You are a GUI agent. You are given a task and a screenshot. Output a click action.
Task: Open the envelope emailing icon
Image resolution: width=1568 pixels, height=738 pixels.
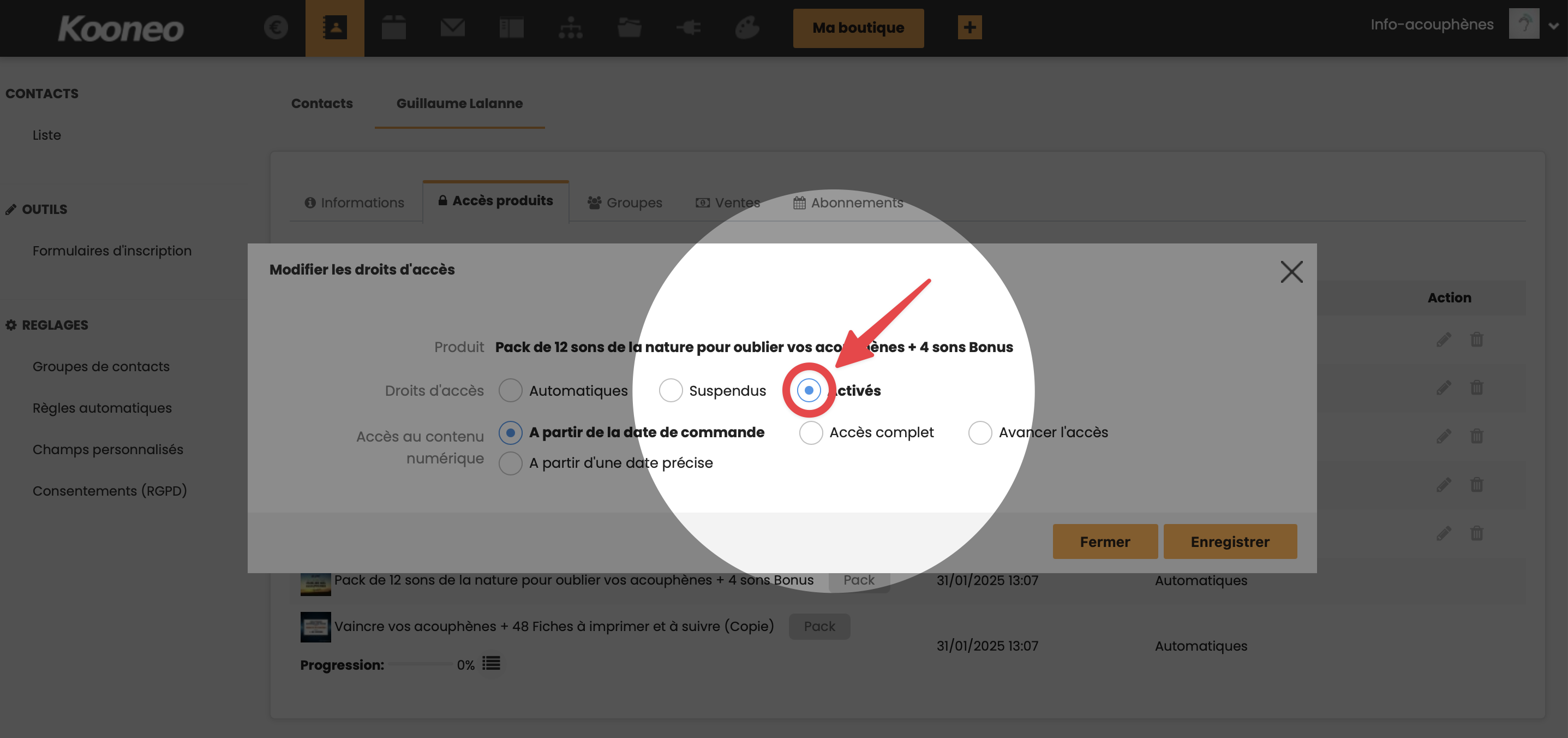point(453,27)
